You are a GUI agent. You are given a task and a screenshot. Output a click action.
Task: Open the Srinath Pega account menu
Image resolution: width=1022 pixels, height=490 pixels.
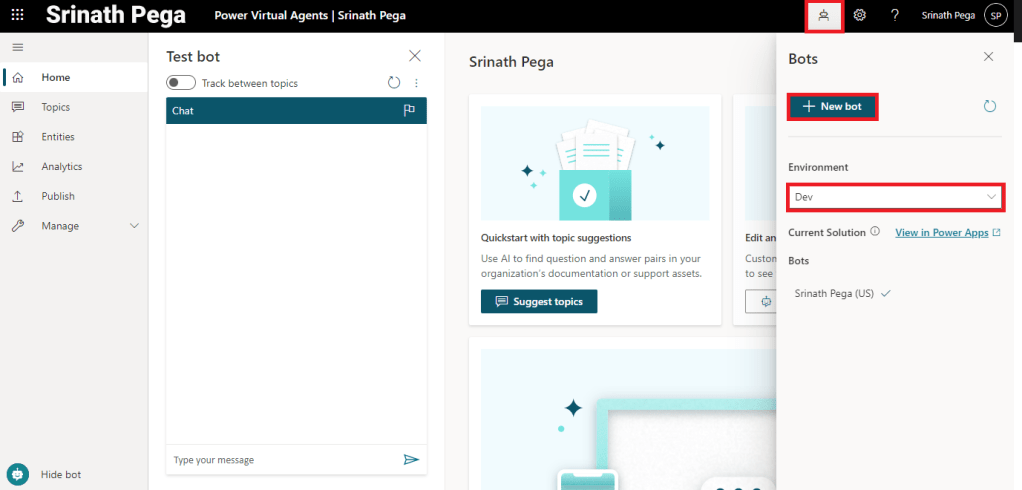pyautogui.click(x=995, y=15)
